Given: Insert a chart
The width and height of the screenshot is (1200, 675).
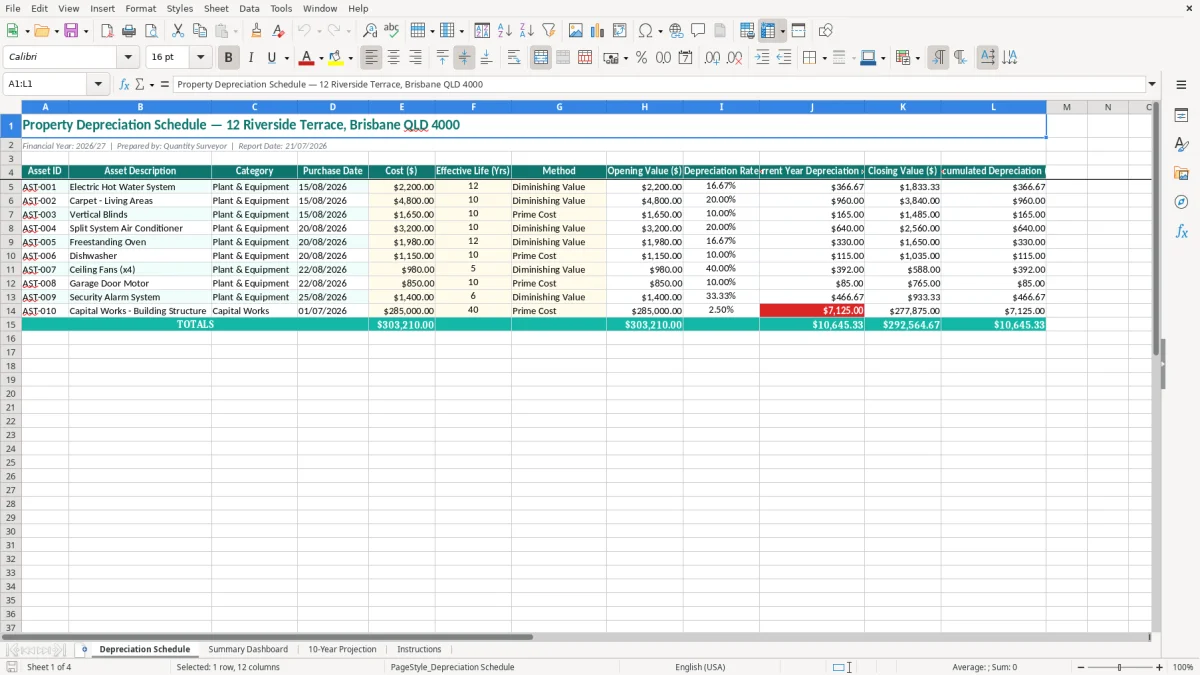Looking at the screenshot, I should click(598, 31).
